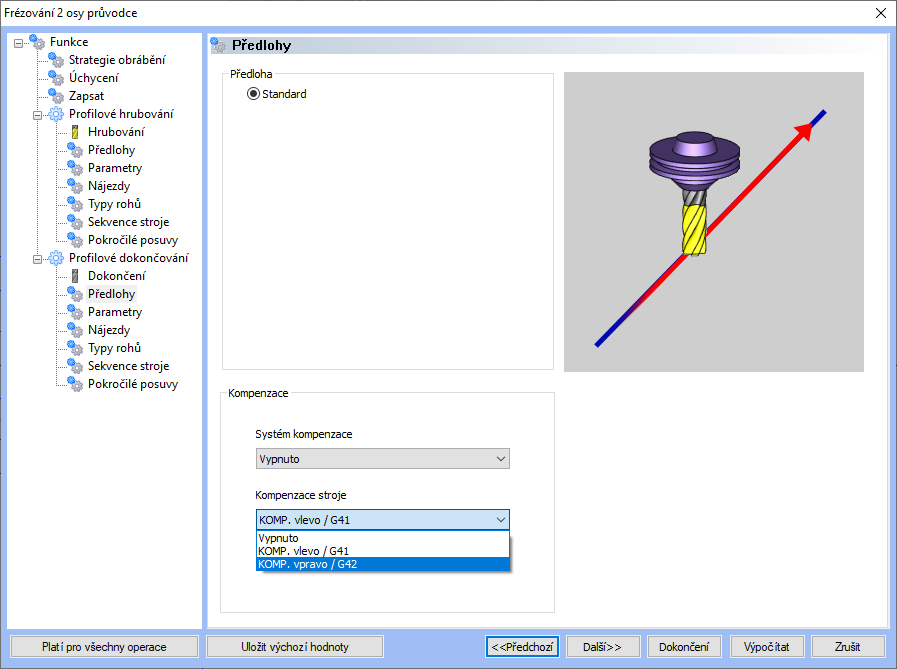This screenshot has height=669, width=897.
Task: Click the Úchycení gear icon
Action: (x=56, y=78)
